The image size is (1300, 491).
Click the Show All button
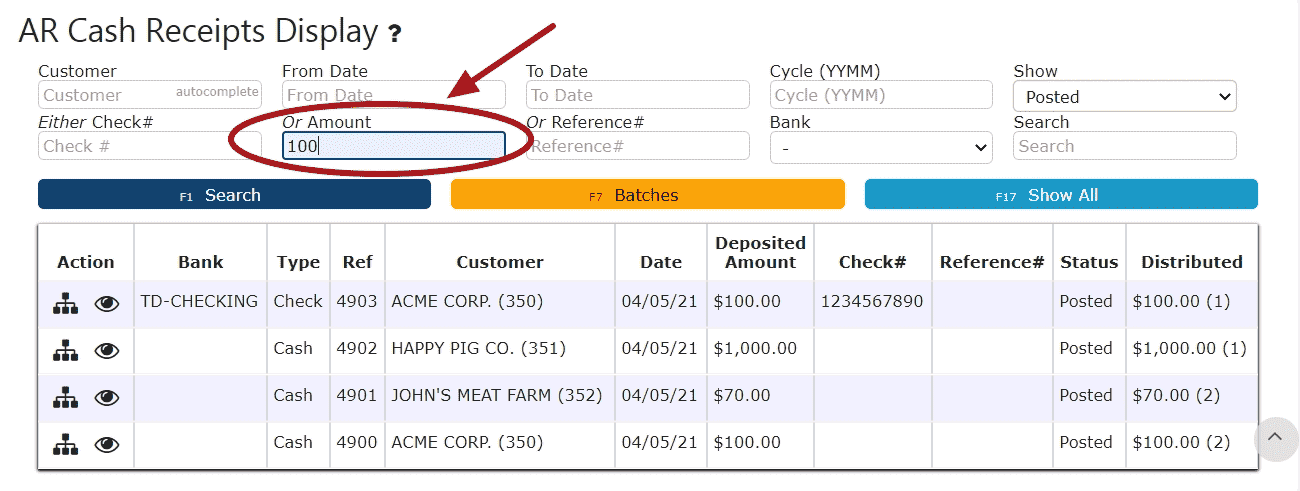click(x=1061, y=195)
